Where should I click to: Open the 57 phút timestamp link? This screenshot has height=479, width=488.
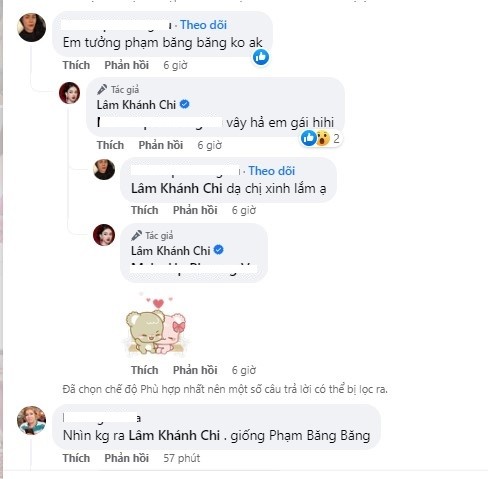[x=182, y=458]
